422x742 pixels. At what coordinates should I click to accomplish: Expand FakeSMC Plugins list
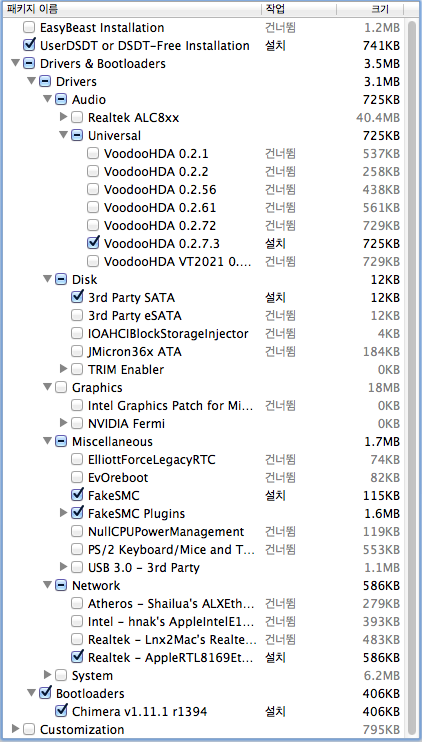[64, 512]
